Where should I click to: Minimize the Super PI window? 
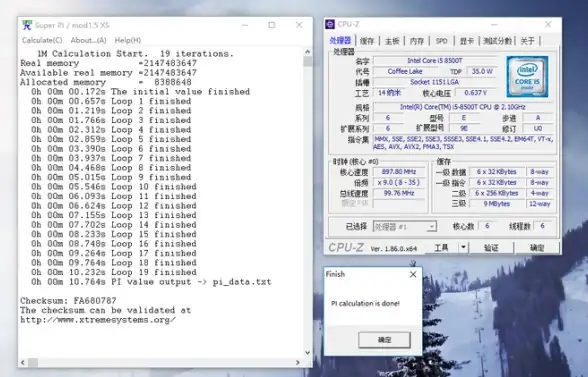(245, 25)
